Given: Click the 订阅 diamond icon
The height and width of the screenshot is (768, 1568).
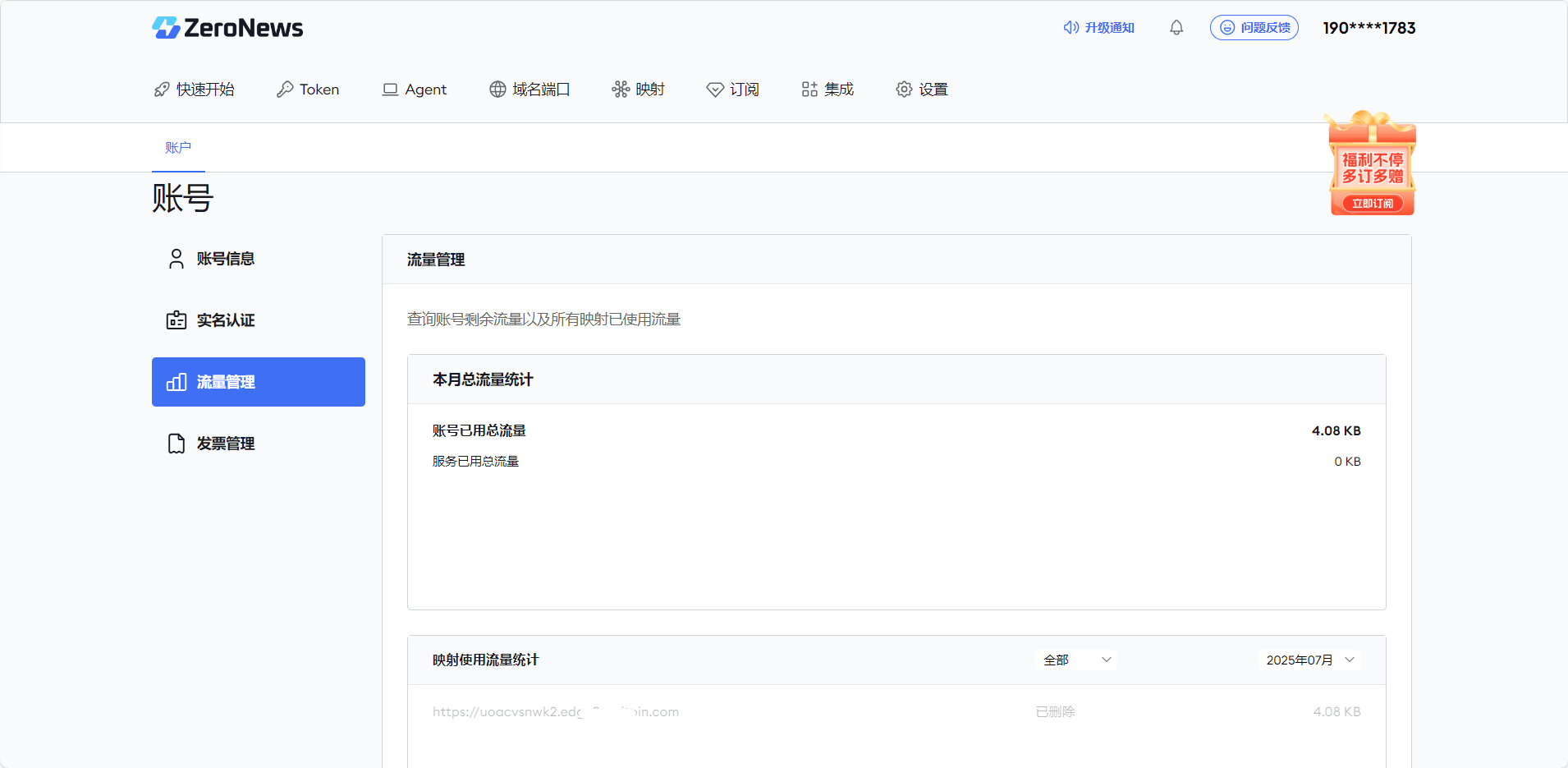Looking at the screenshot, I should [x=715, y=90].
